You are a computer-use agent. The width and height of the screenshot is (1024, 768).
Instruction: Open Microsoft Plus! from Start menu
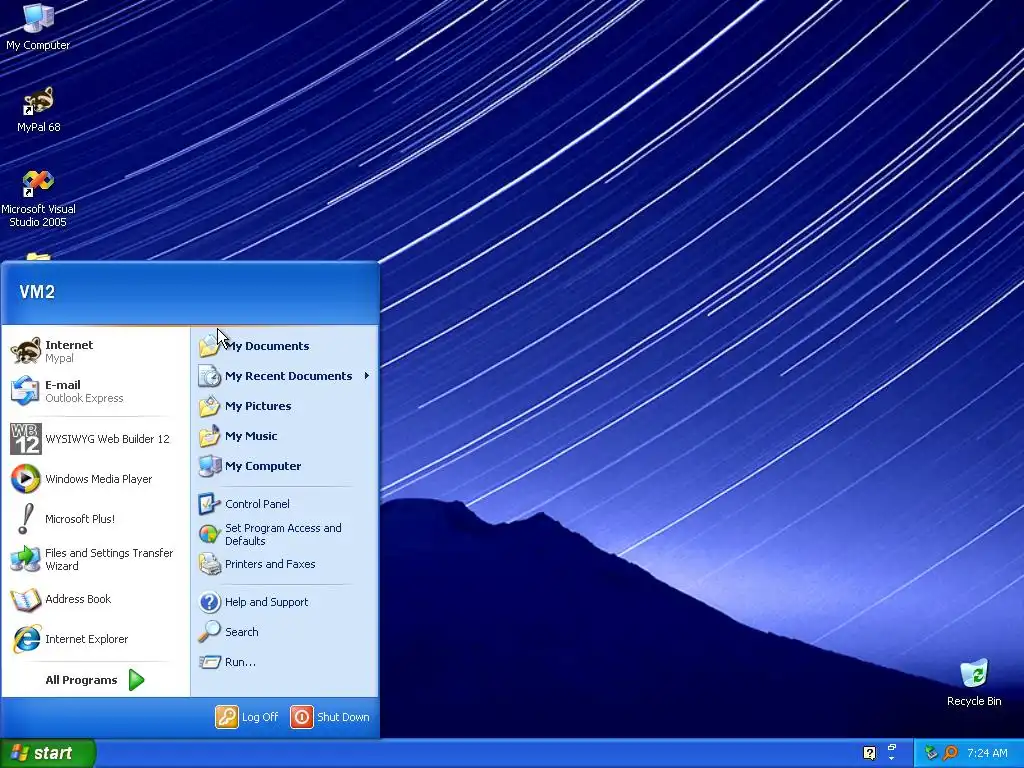(95, 519)
